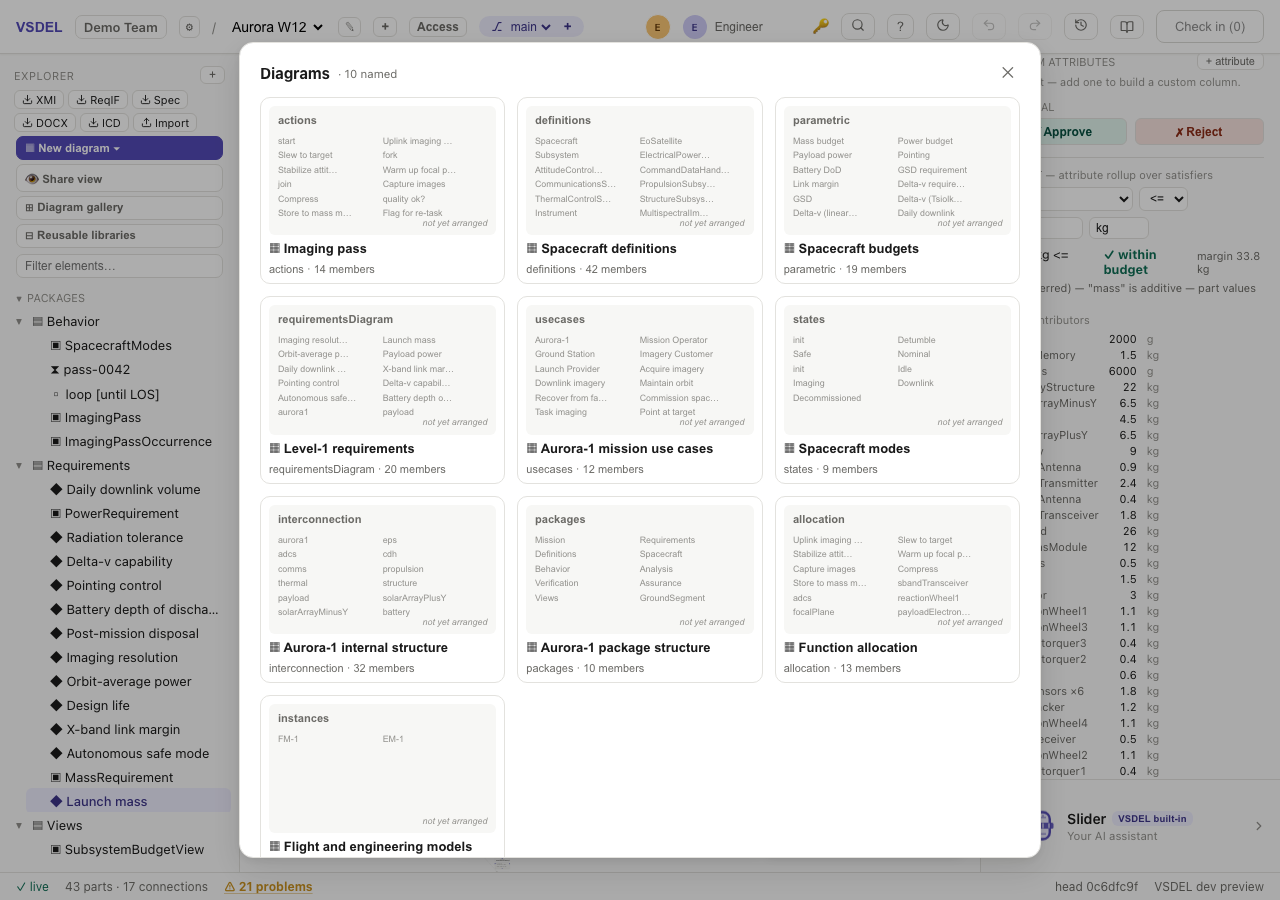Viewport: 1280px width, 900px height.
Task: Open the Imaging pass diagram thumbnail
Action: pyautogui.click(x=382, y=170)
